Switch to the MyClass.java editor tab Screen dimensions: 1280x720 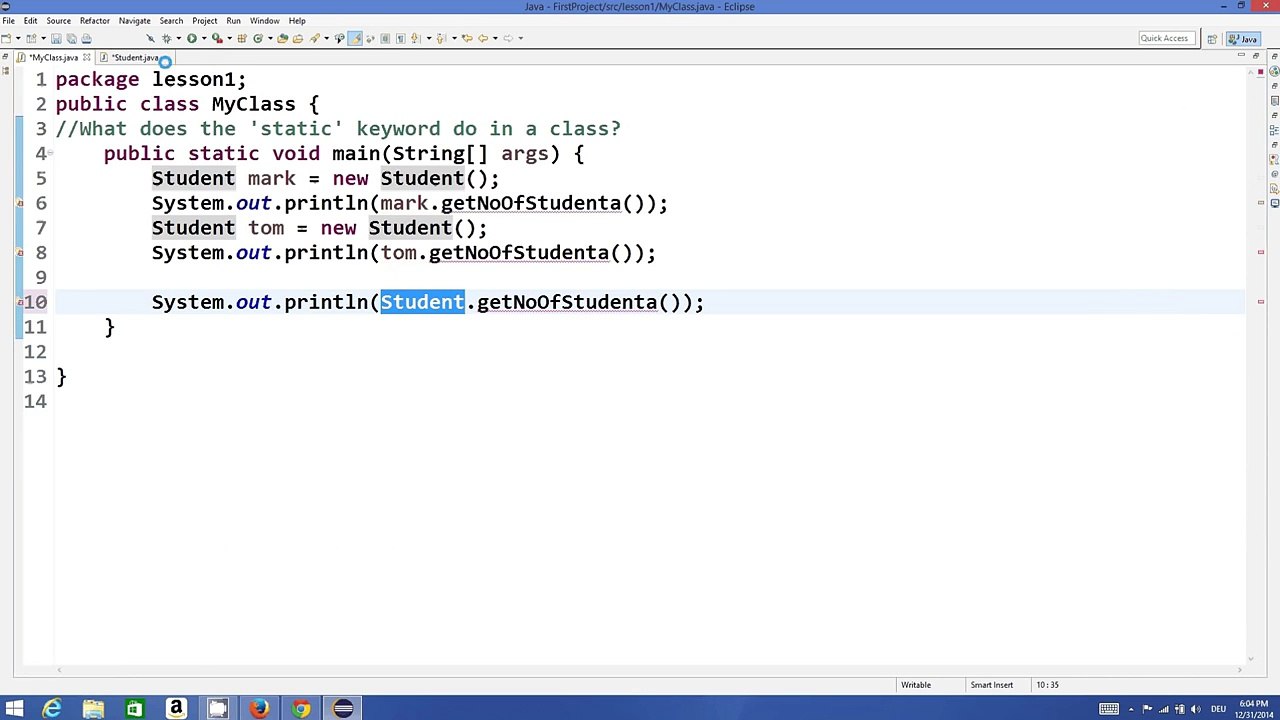53,58
